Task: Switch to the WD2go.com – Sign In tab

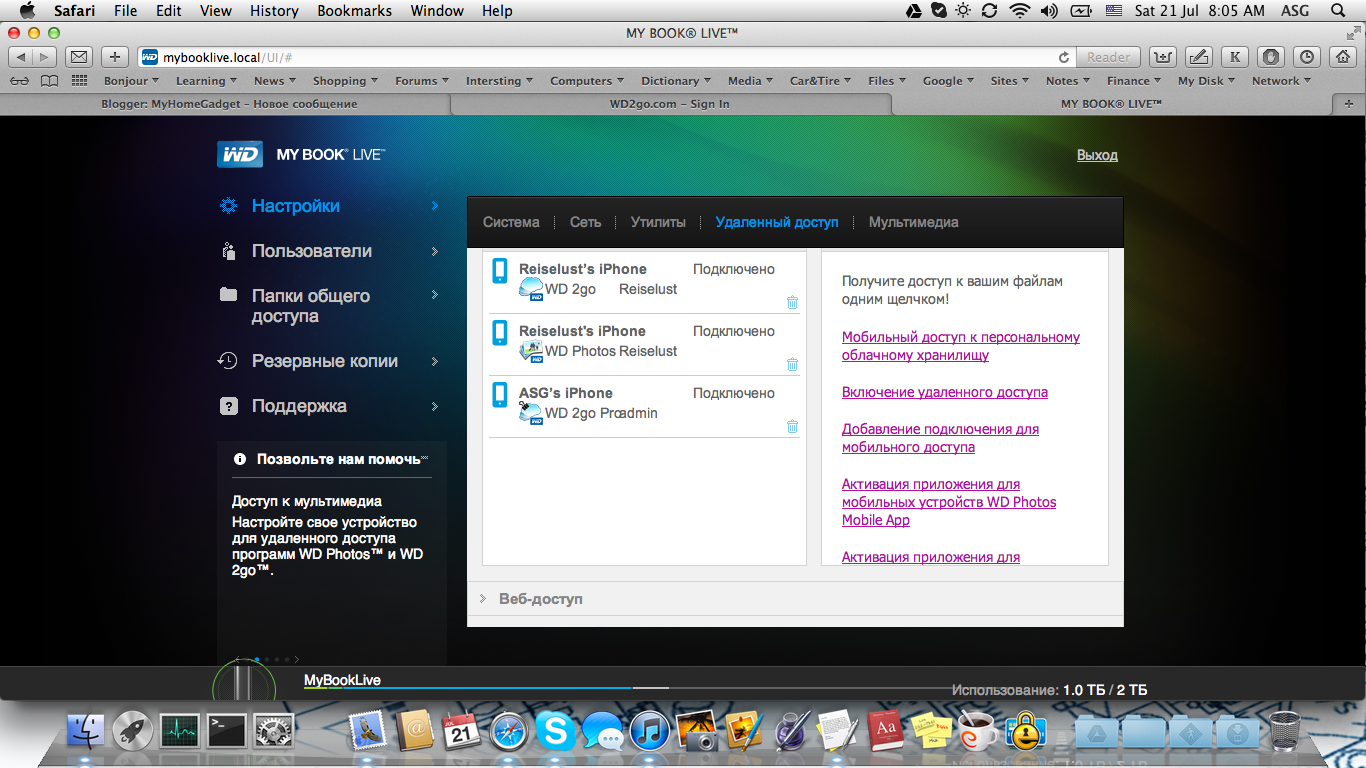Action: click(x=669, y=103)
